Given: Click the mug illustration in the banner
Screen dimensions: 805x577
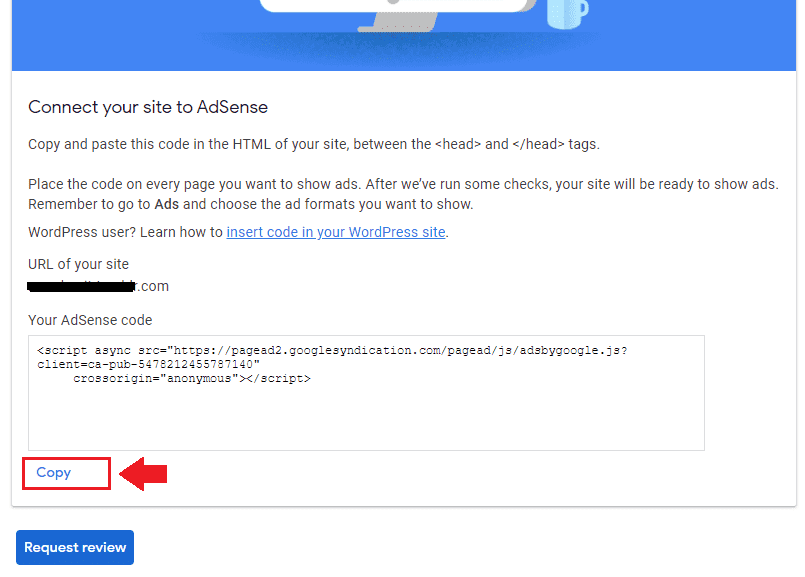Looking at the screenshot, I should (567, 13).
